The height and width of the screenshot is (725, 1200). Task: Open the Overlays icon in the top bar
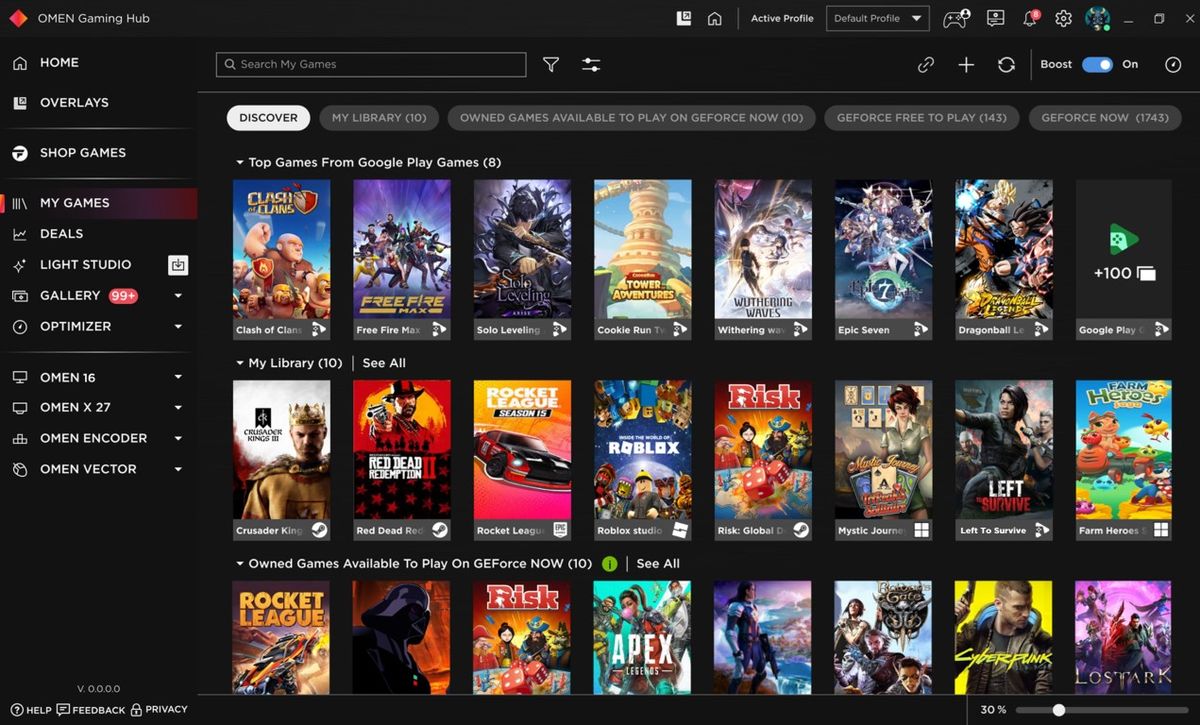(683, 17)
